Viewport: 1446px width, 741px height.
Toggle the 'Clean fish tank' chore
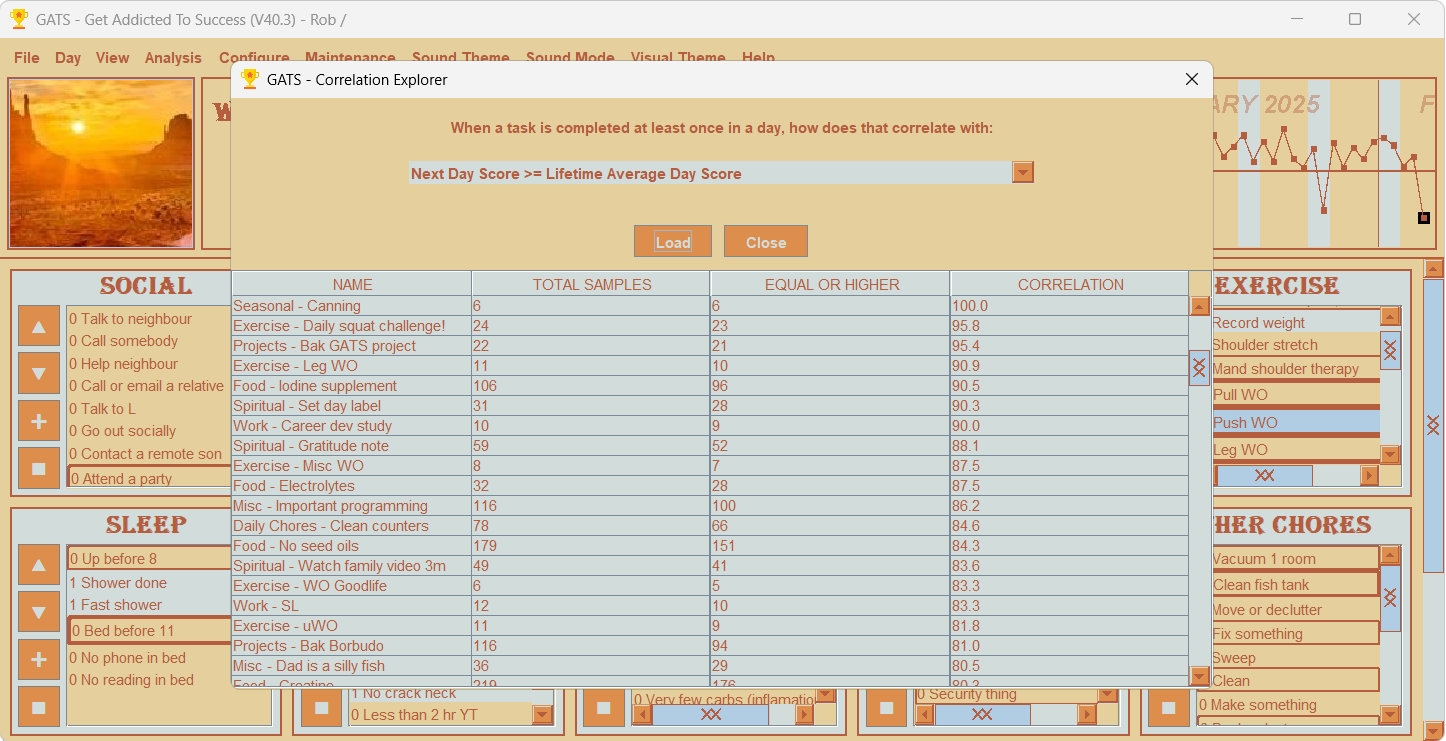[1293, 585]
